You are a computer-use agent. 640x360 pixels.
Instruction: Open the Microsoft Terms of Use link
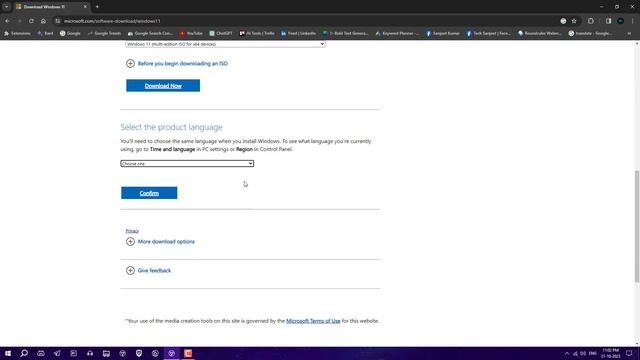click(313, 321)
